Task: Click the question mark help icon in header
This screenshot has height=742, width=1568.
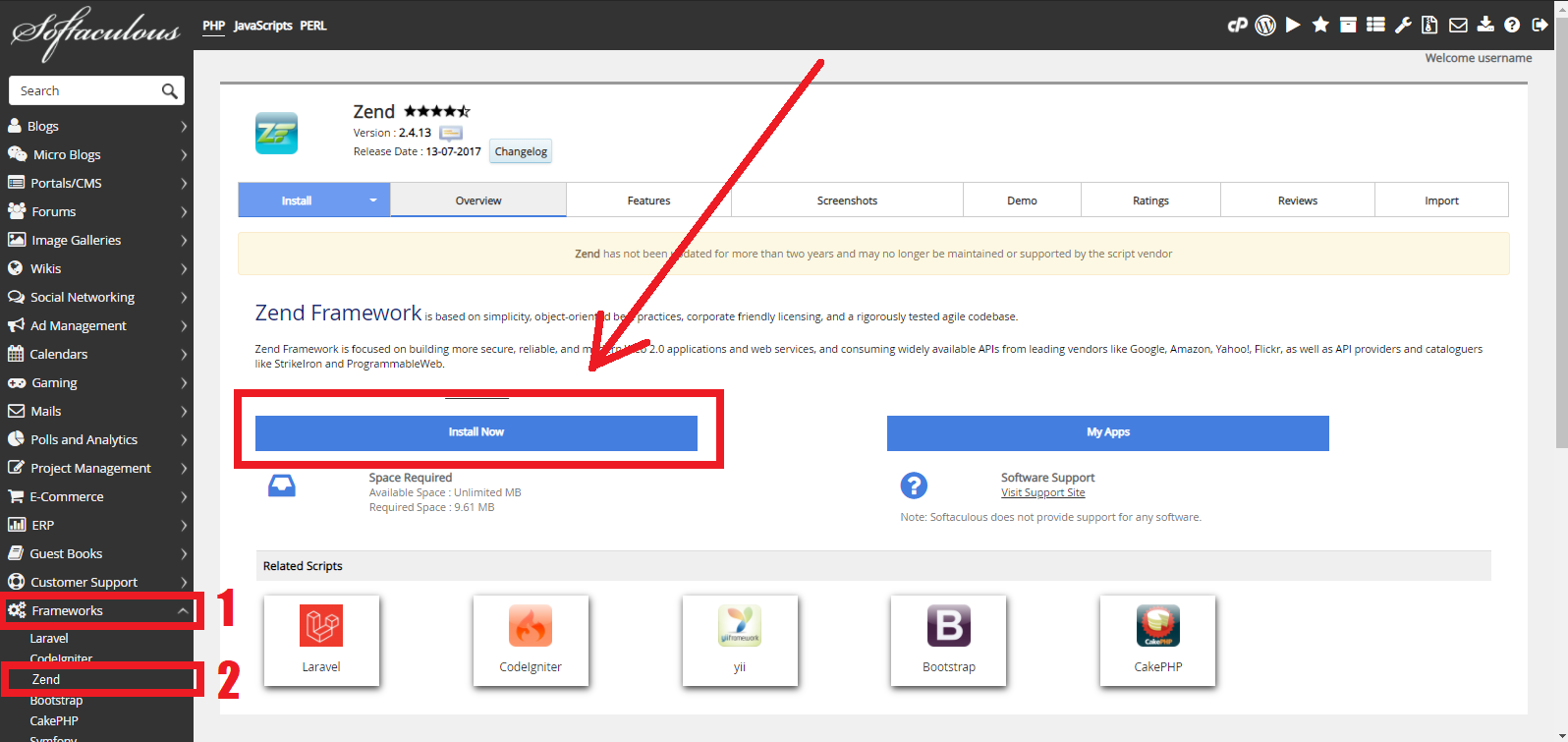Action: coord(1512,26)
